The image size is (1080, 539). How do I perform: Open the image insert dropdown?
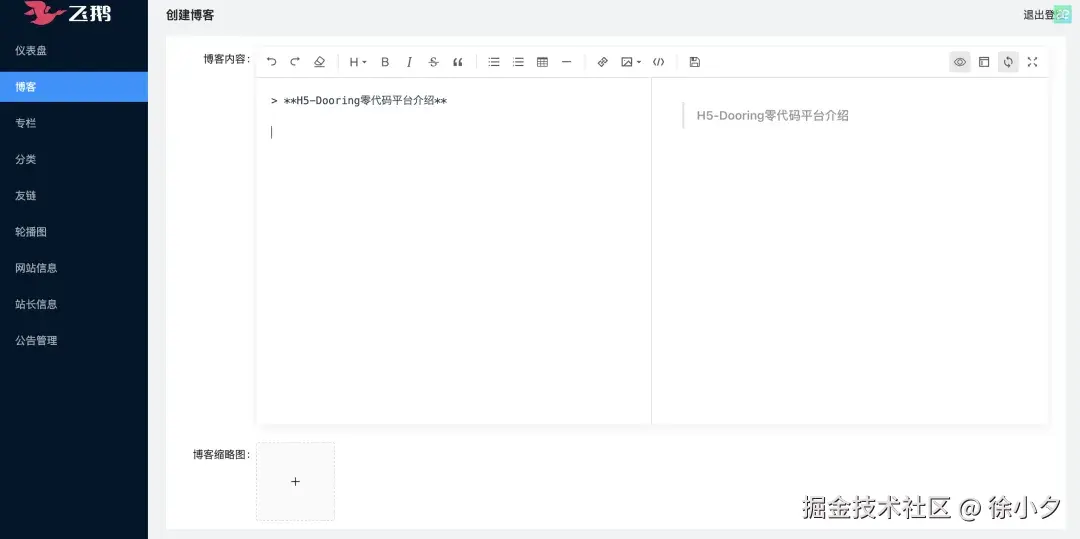click(x=630, y=62)
